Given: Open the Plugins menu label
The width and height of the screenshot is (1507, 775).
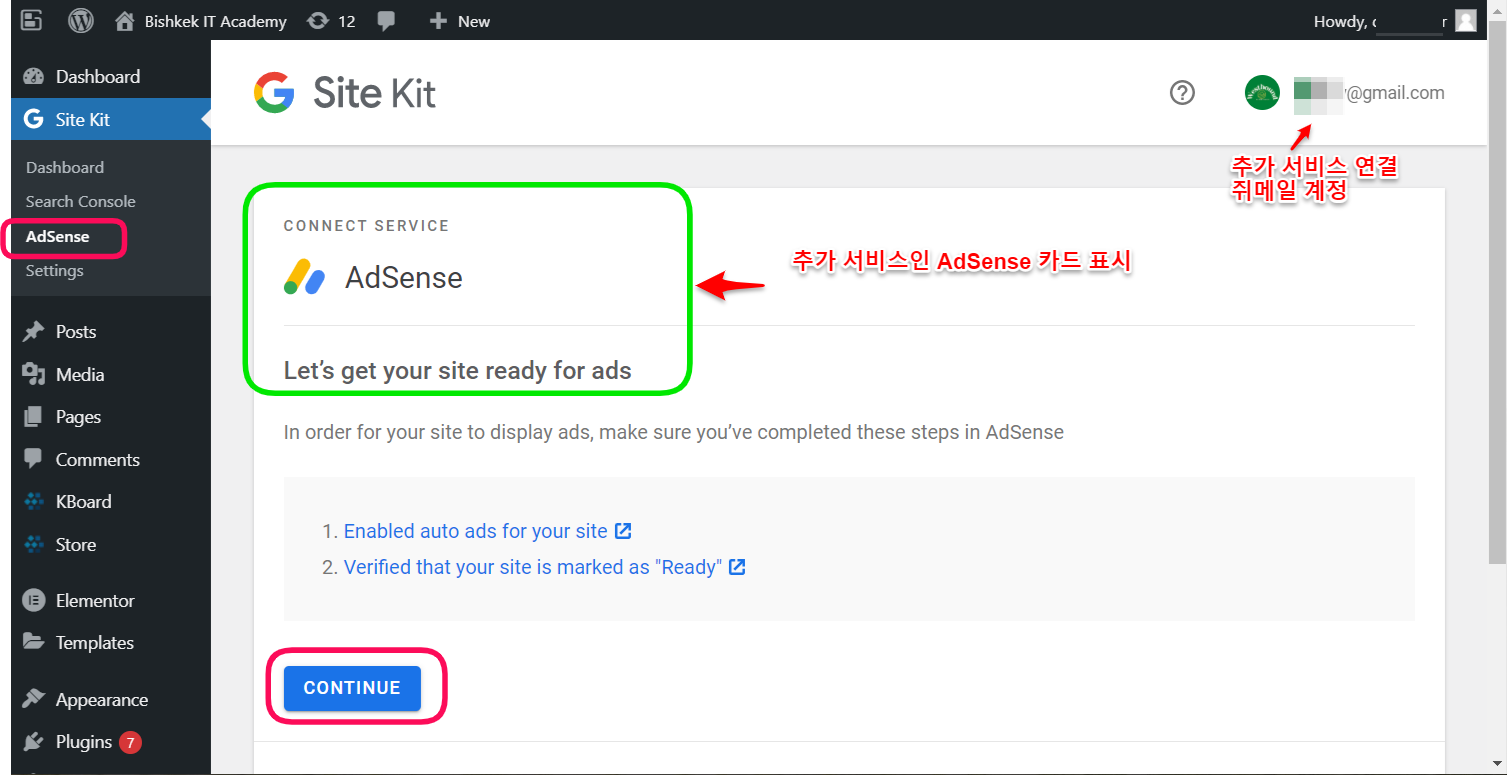Looking at the screenshot, I should pyautogui.click(x=84, y=742).
